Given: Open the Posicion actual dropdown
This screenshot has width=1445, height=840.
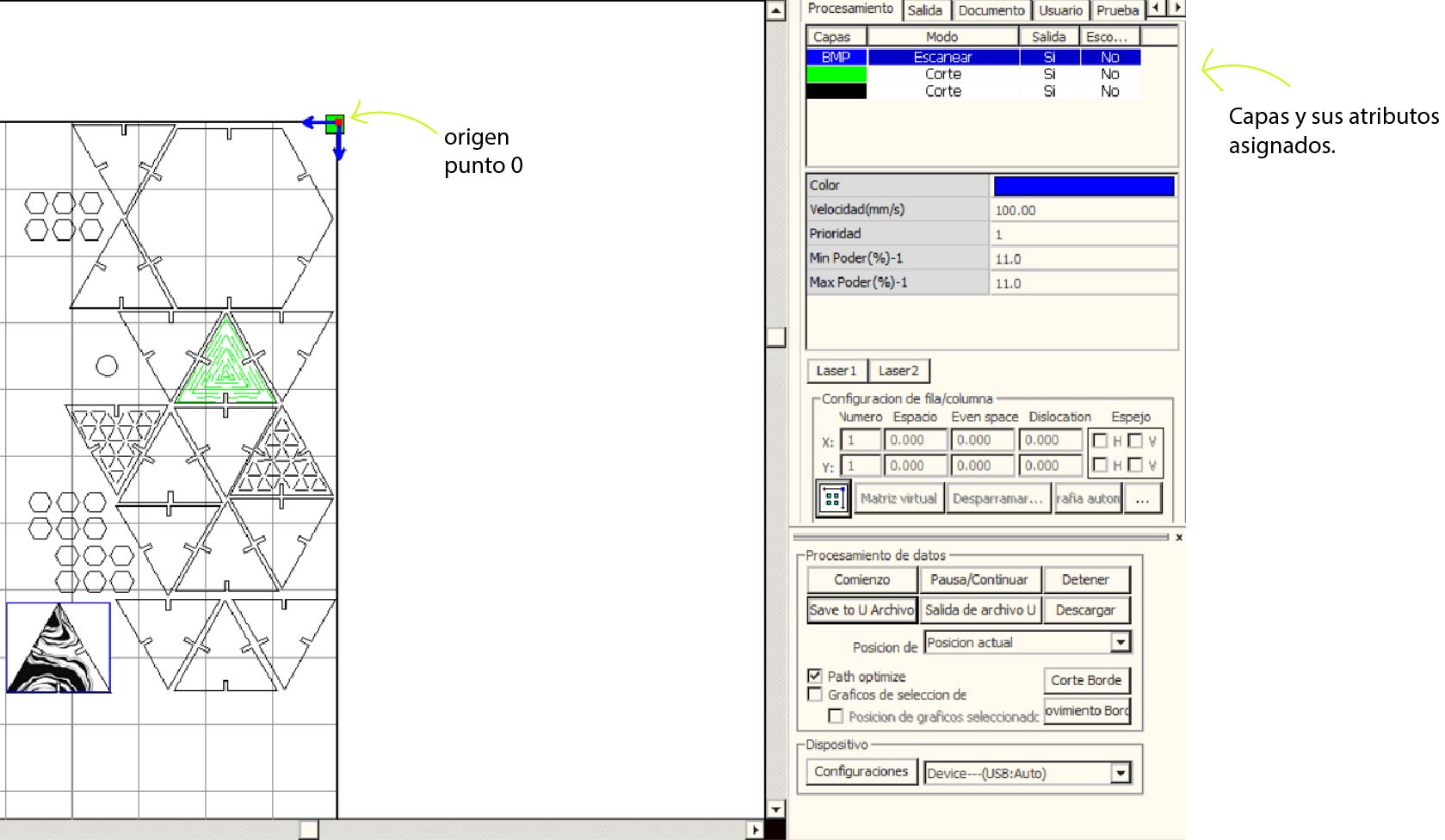Looking at the screenshot, I should pos(1120,643).
